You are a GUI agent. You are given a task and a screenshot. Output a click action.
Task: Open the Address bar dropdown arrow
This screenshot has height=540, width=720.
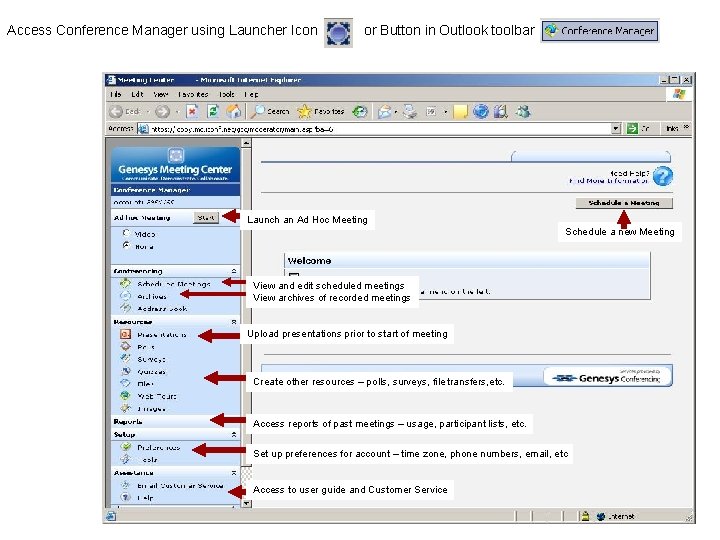(x=616, y=129)
